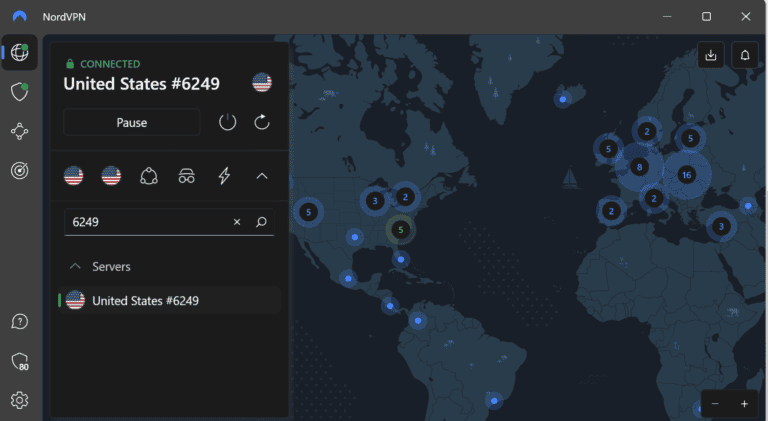Click the disconnect power icon
Viewport: 768px width, 421px height.
pyautogui.click(x=228, y=122)
